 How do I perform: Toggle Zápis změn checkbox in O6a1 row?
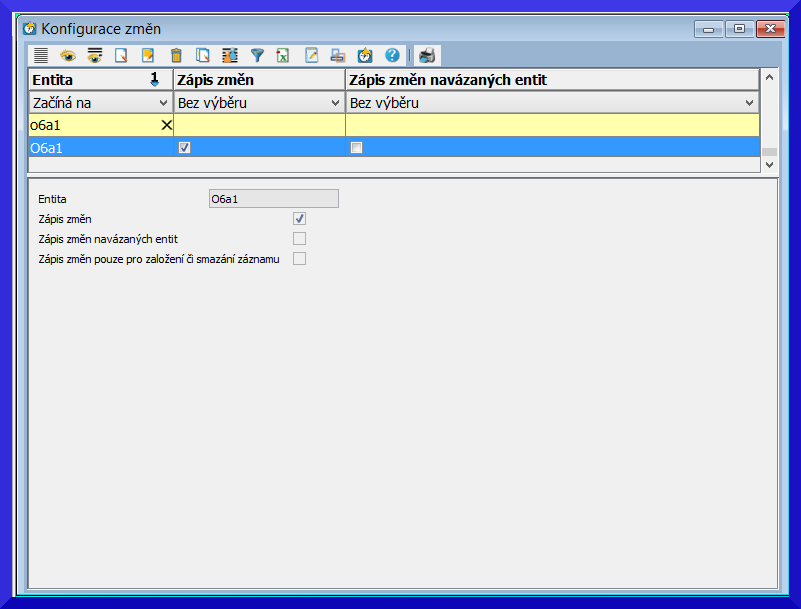tap(183, 148)
